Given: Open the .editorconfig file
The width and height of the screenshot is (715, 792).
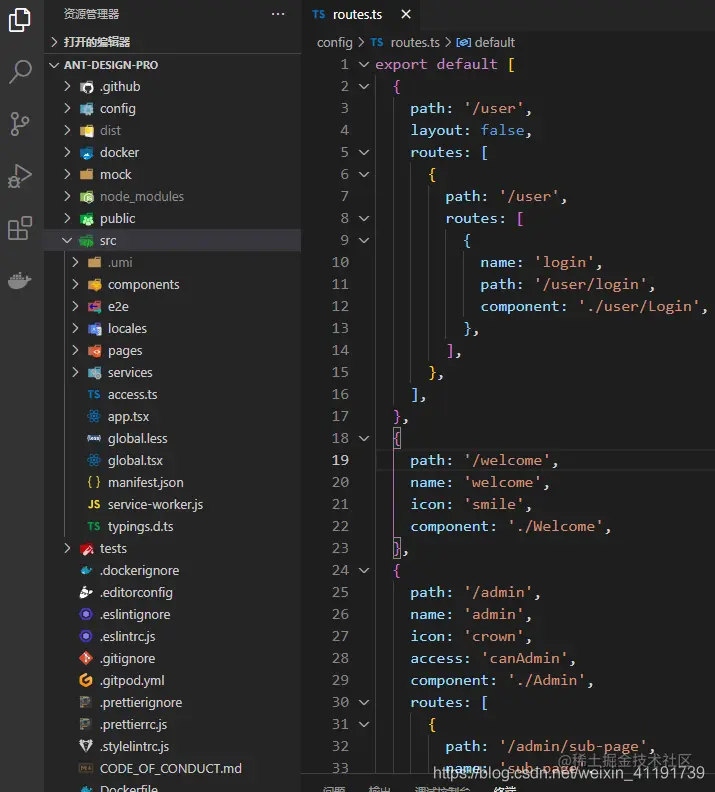Looking at the screenshot, I should (x=136, y=592).
